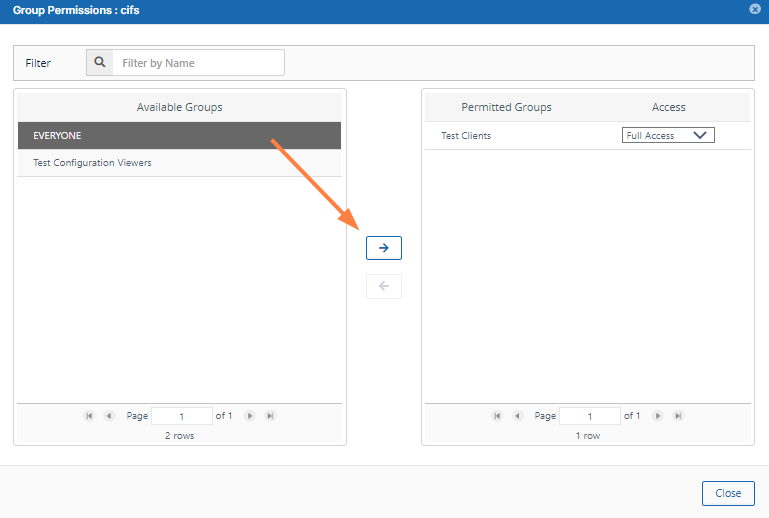Go to last page of Permitted Groups
The width and height of the screenshot is (769, 518).
(x=678, y=416)
